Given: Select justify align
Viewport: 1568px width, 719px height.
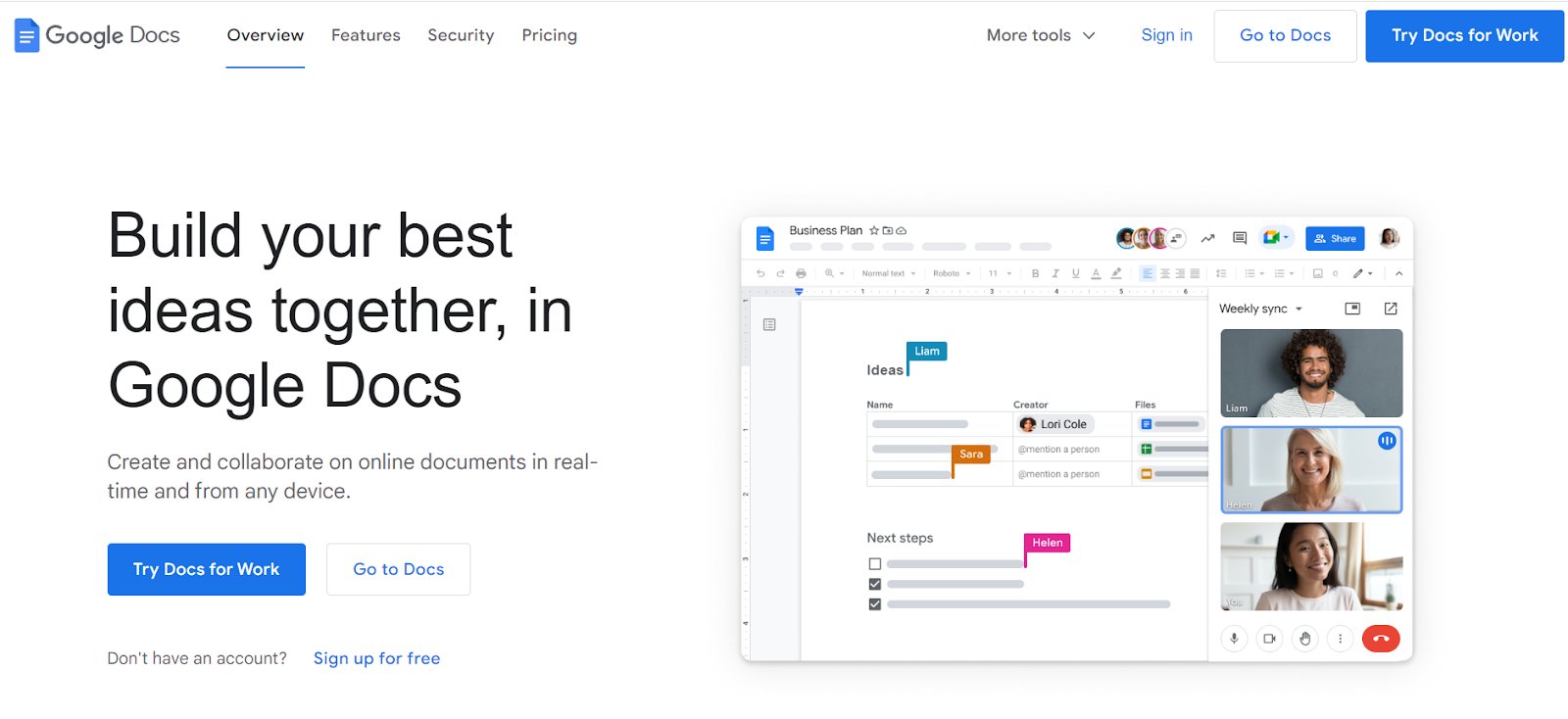Looking at the screenshot, I should [x=1195, y=273].
